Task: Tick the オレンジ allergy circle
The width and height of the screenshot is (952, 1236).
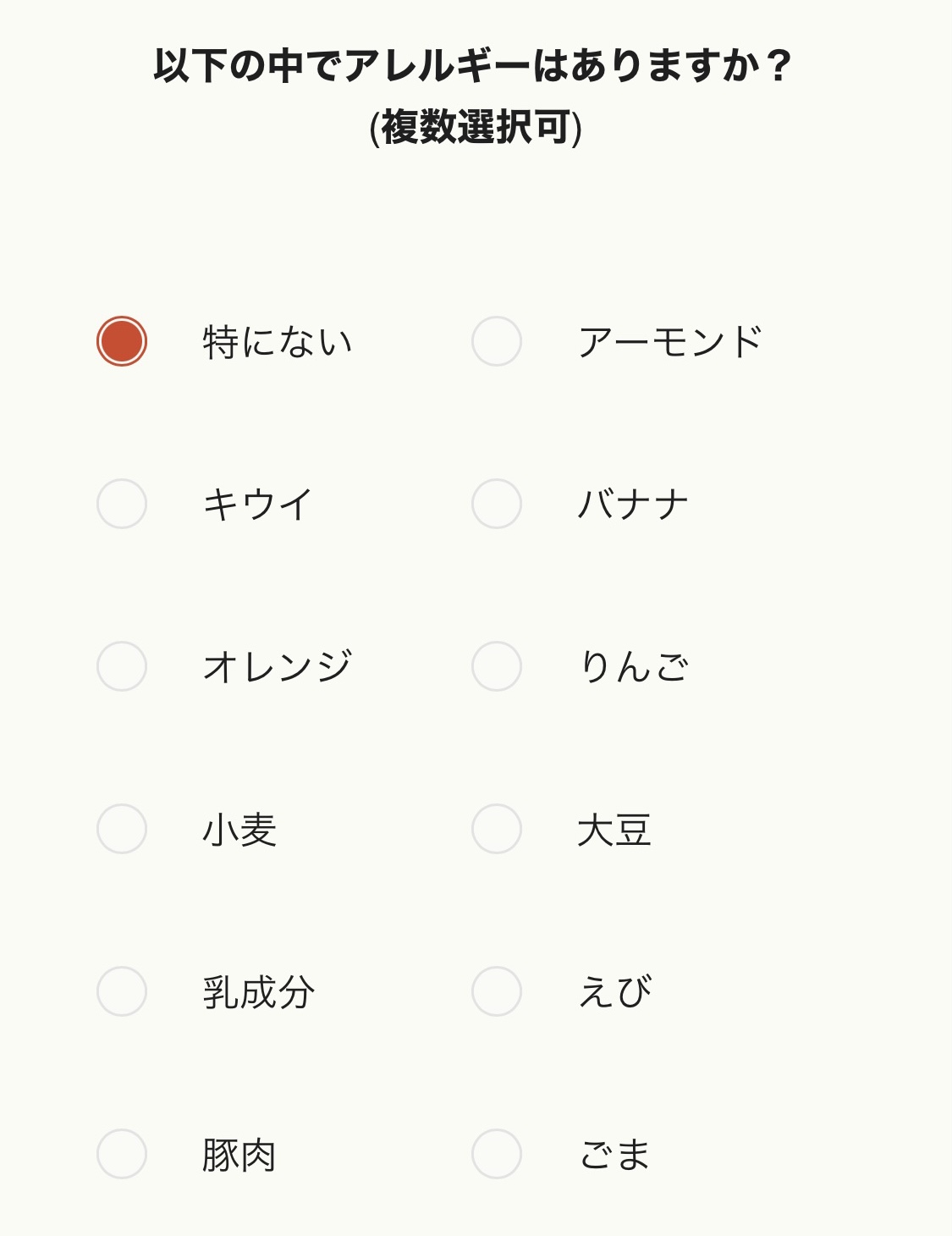Action: 122,666
